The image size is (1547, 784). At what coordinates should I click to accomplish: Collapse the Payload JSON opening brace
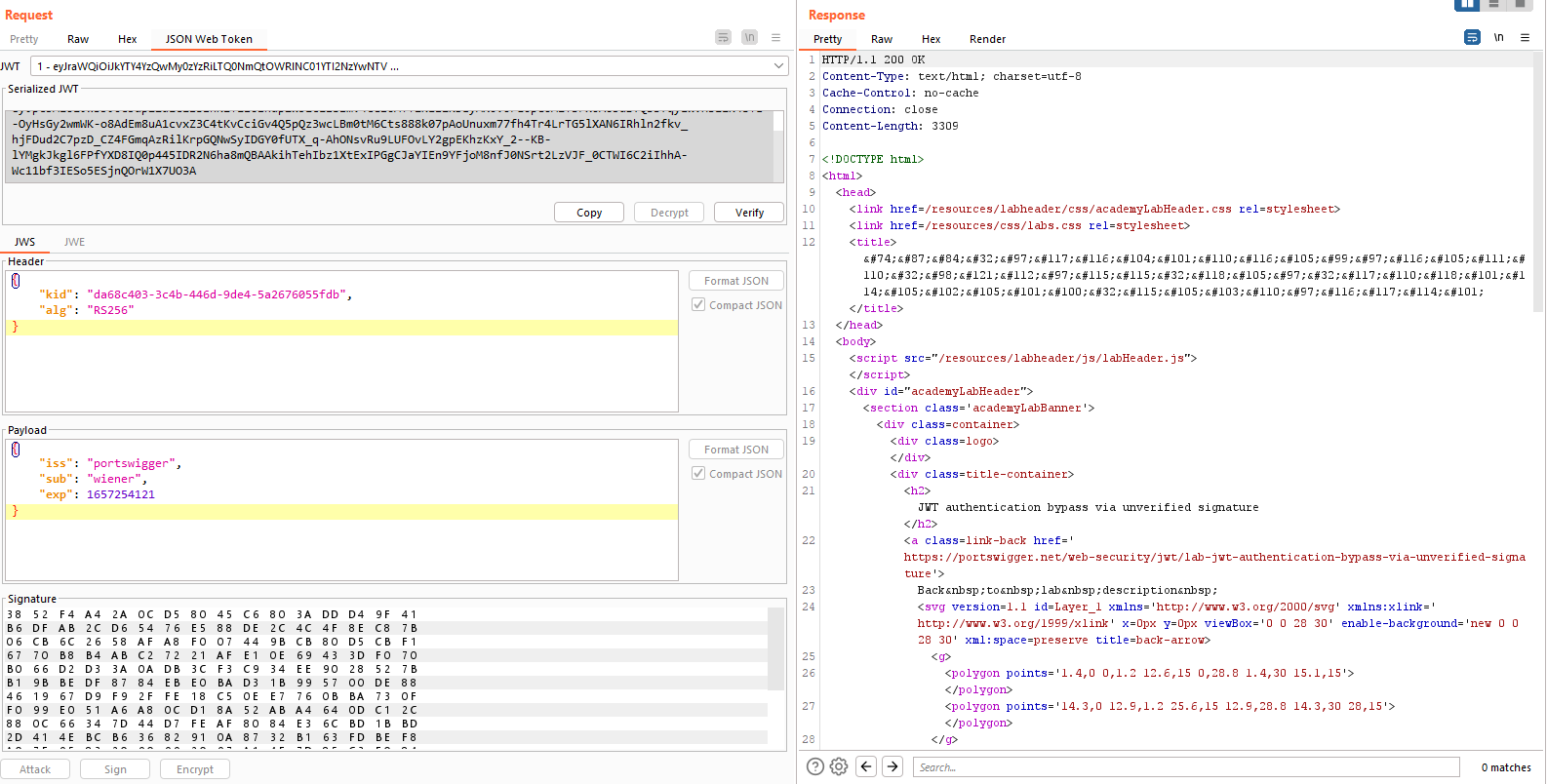click(16, 450)
